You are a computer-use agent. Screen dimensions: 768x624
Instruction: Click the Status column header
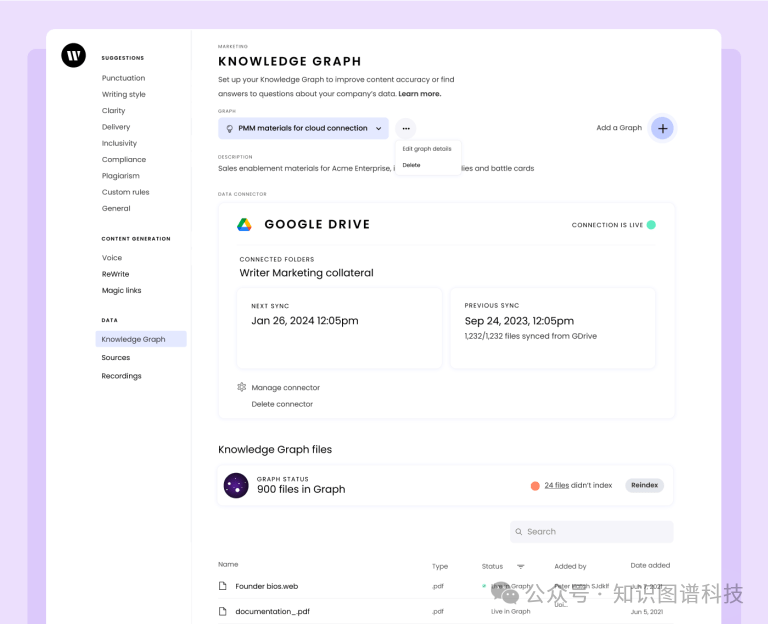pyautogui.click(x=492, y=566)
